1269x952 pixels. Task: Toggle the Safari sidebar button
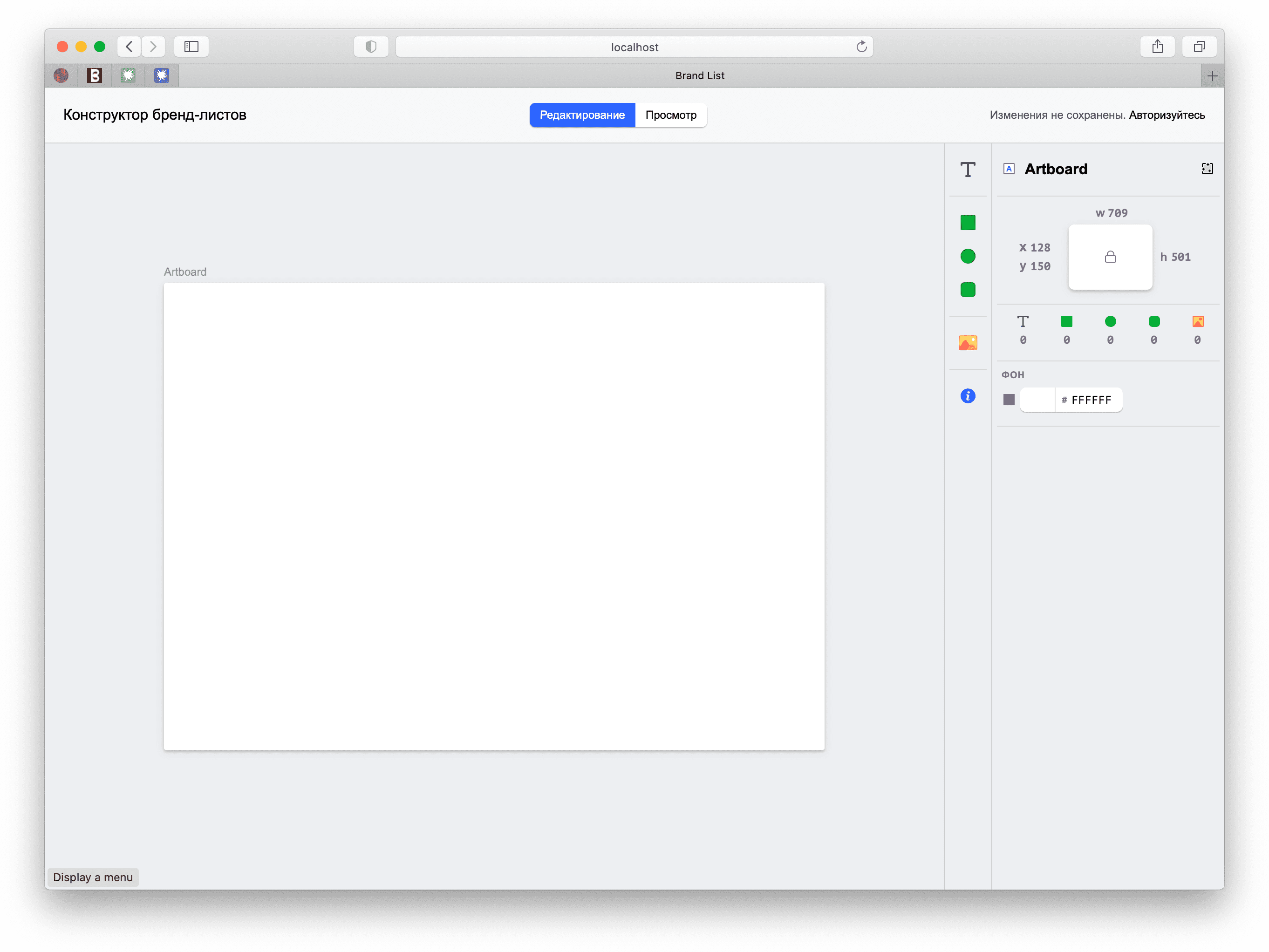coord(191,47)
